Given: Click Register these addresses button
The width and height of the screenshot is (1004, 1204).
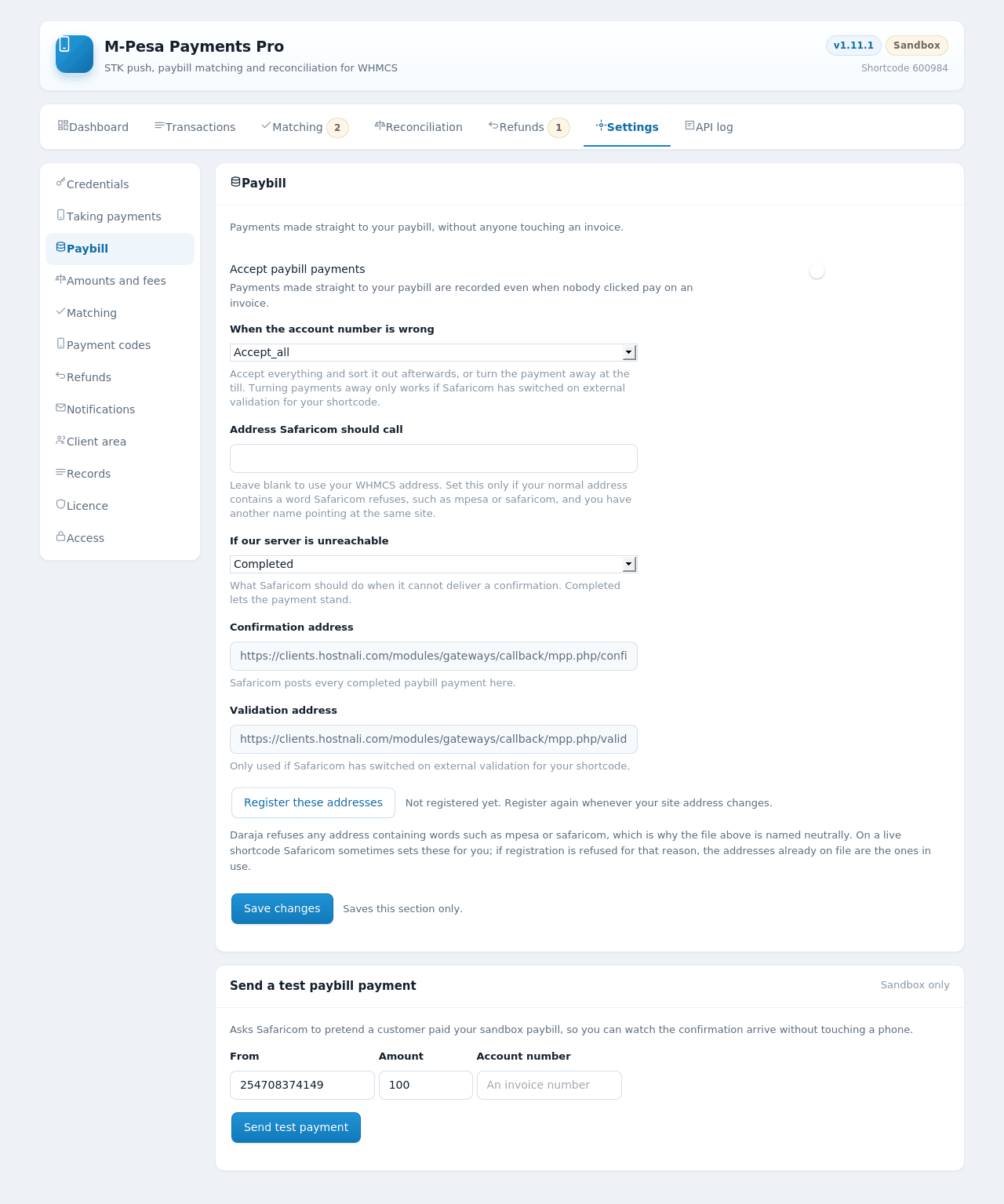Looking at the screenshot, I should (313, 802).
